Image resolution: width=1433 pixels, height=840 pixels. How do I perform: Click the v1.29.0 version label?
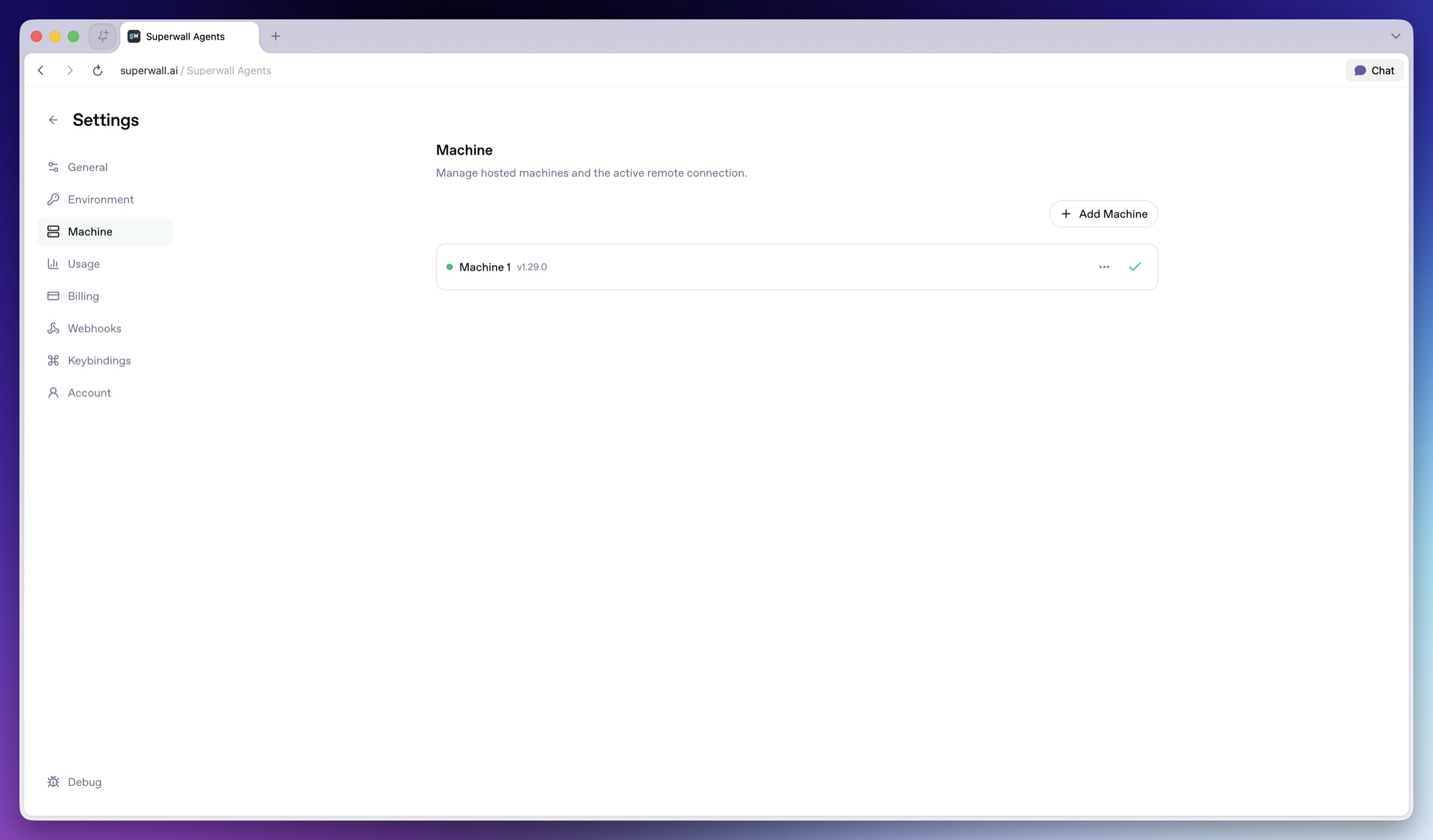coord(532,267)
